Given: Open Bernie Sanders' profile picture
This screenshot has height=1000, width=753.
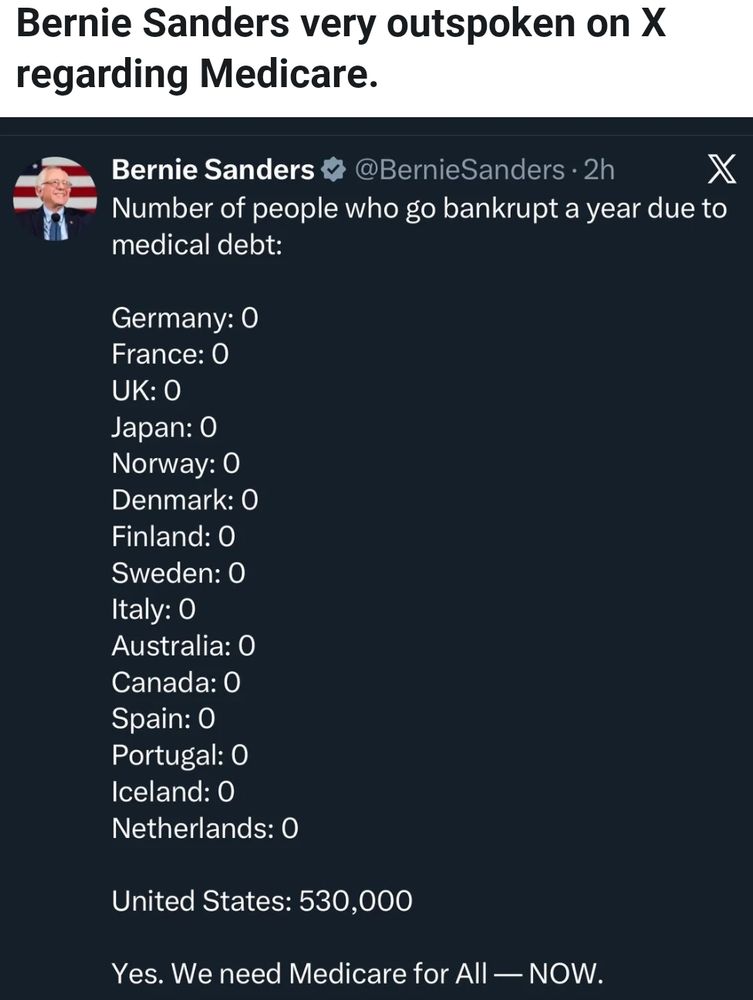Looking at the screenshot, I should [55, 198].
